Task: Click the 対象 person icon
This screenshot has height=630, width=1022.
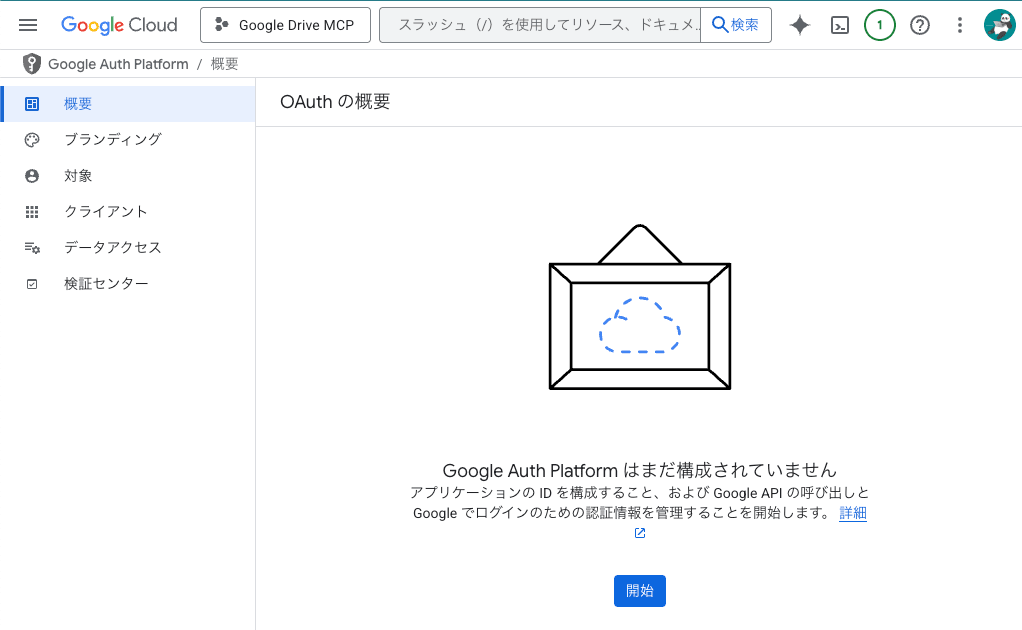Action: point(32,176)
